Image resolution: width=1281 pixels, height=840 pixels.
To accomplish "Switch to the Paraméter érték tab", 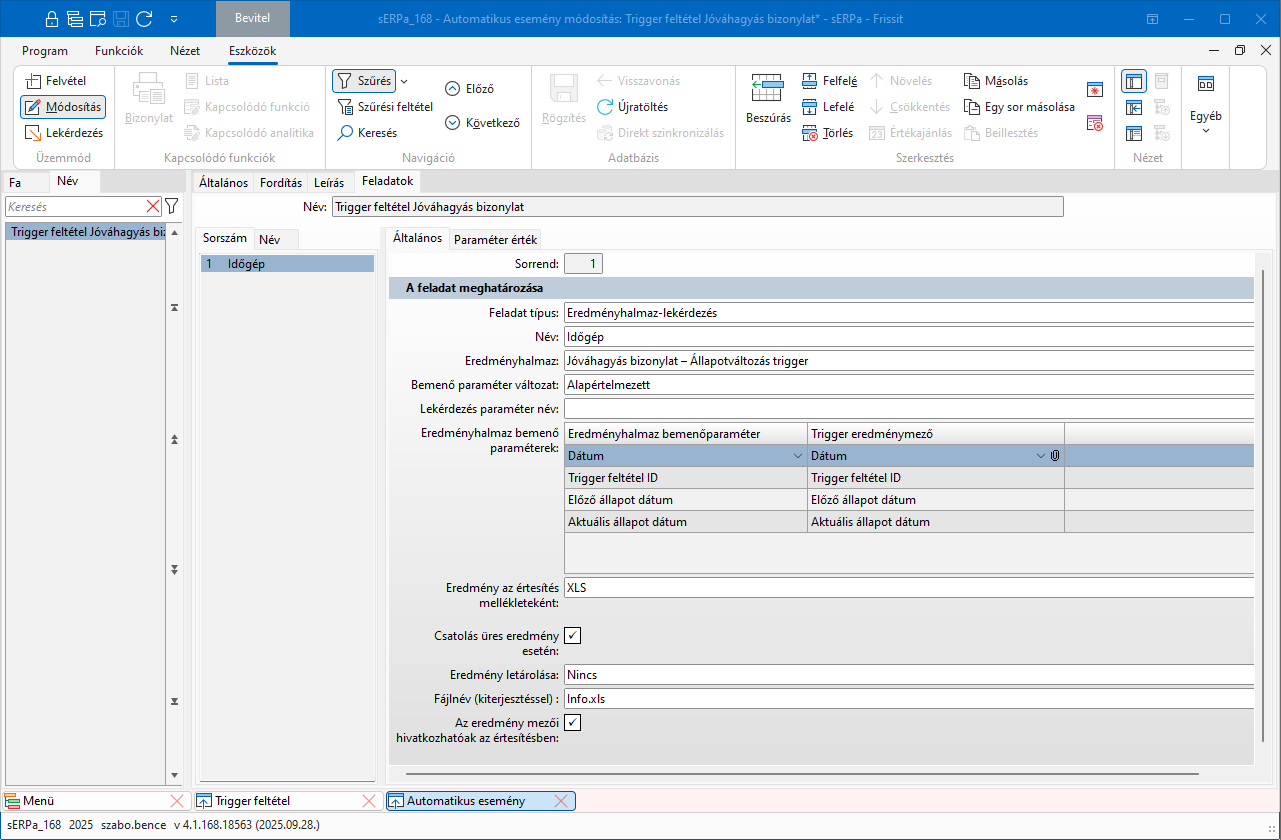I will point(495,239).
